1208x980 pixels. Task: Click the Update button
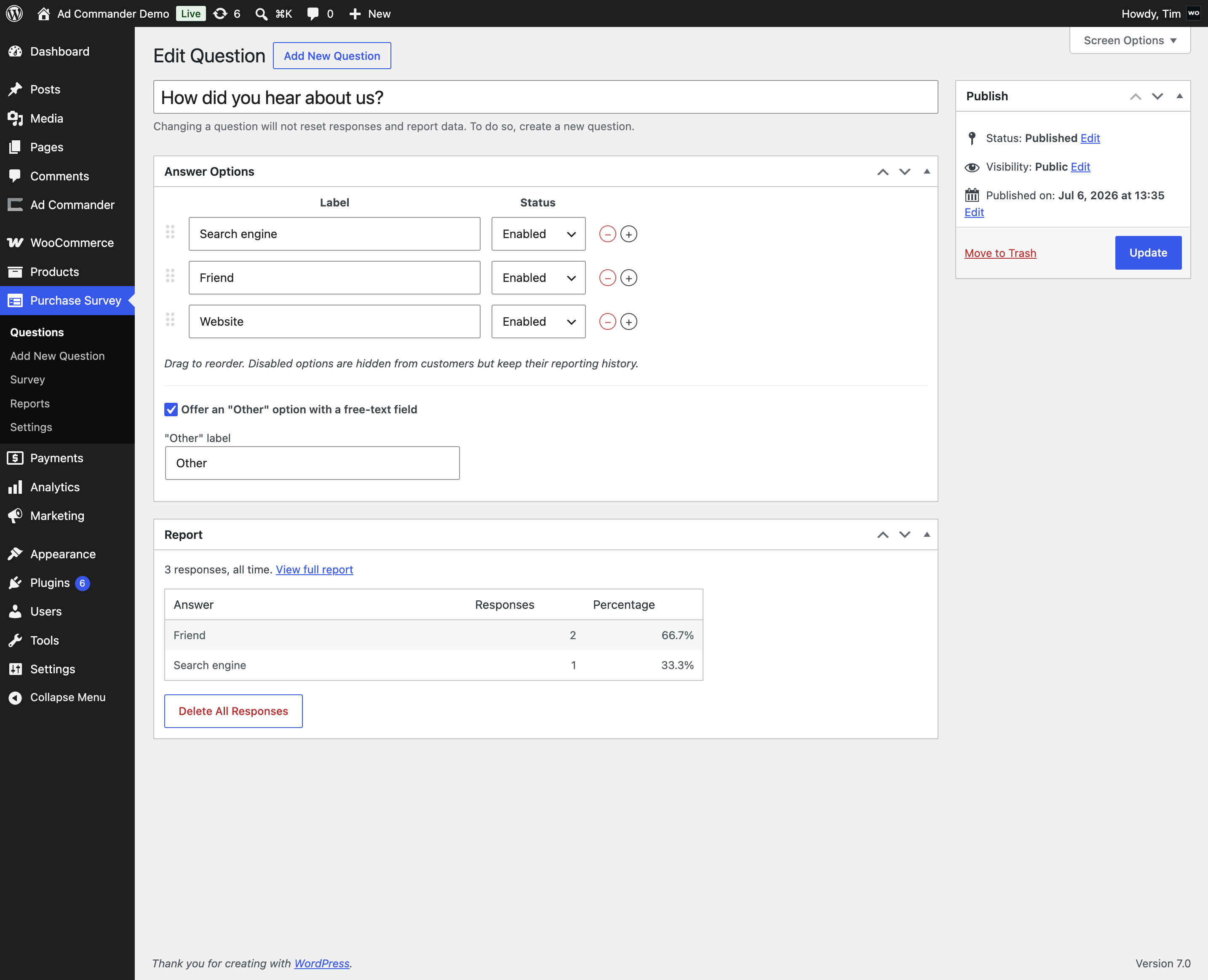click(x=1148, y=253)
